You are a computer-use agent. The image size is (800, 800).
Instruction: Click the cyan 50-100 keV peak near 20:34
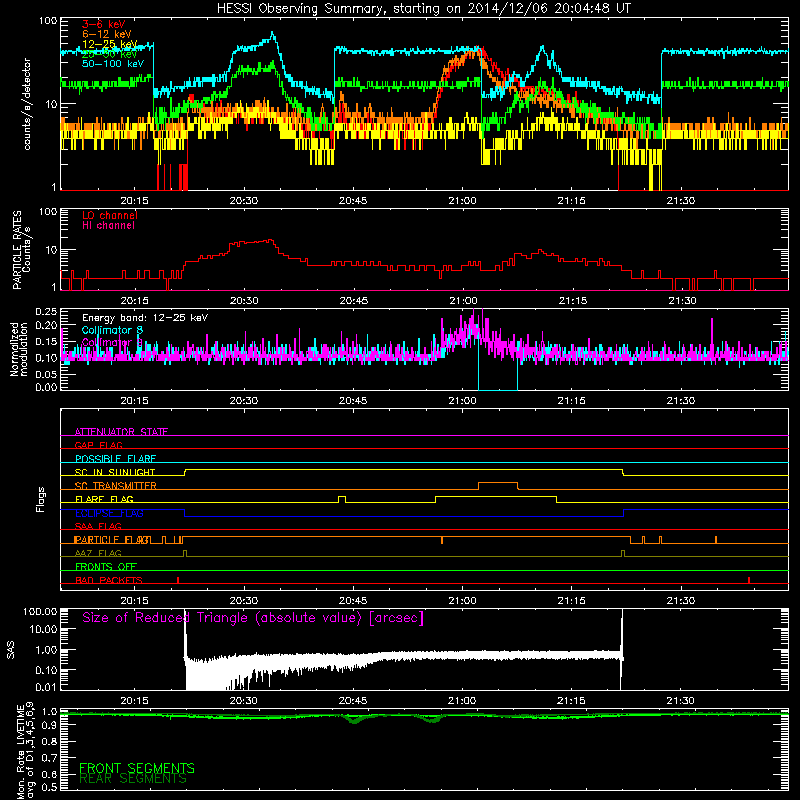coord(272,34)
